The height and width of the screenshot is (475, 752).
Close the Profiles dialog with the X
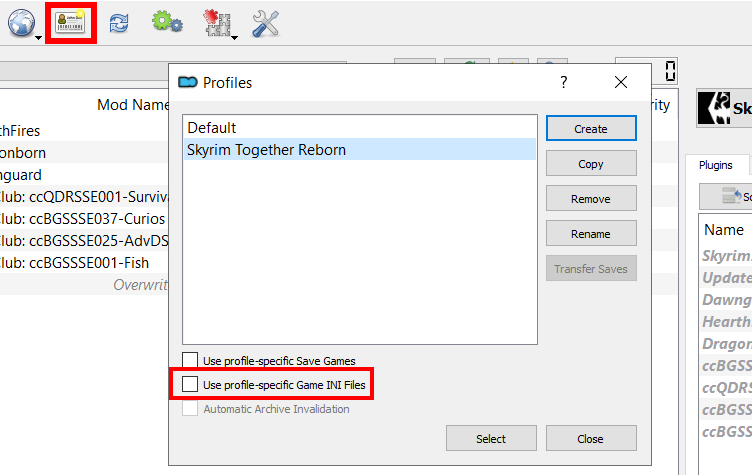(621, 82)
